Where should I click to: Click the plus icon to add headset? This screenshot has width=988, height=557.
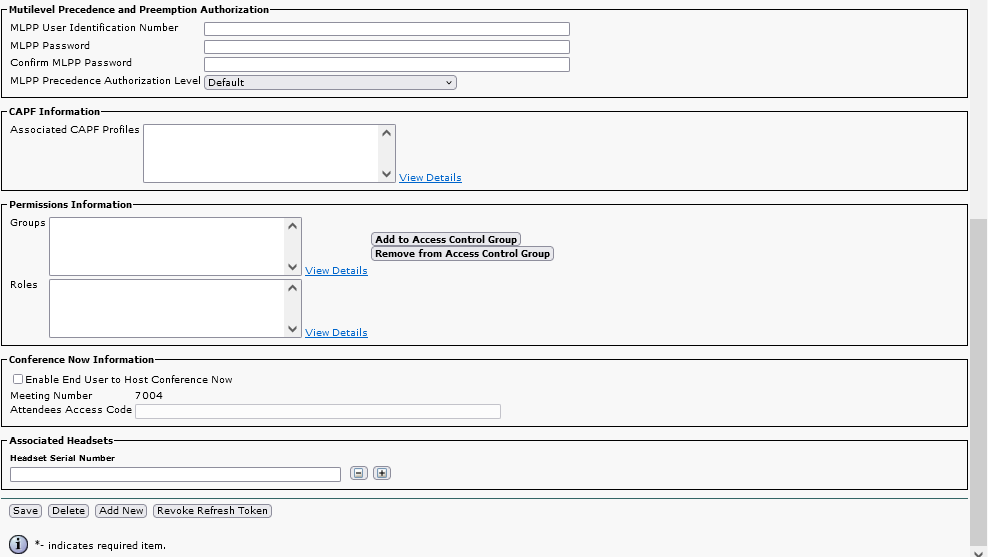click(x=381, y=473)
